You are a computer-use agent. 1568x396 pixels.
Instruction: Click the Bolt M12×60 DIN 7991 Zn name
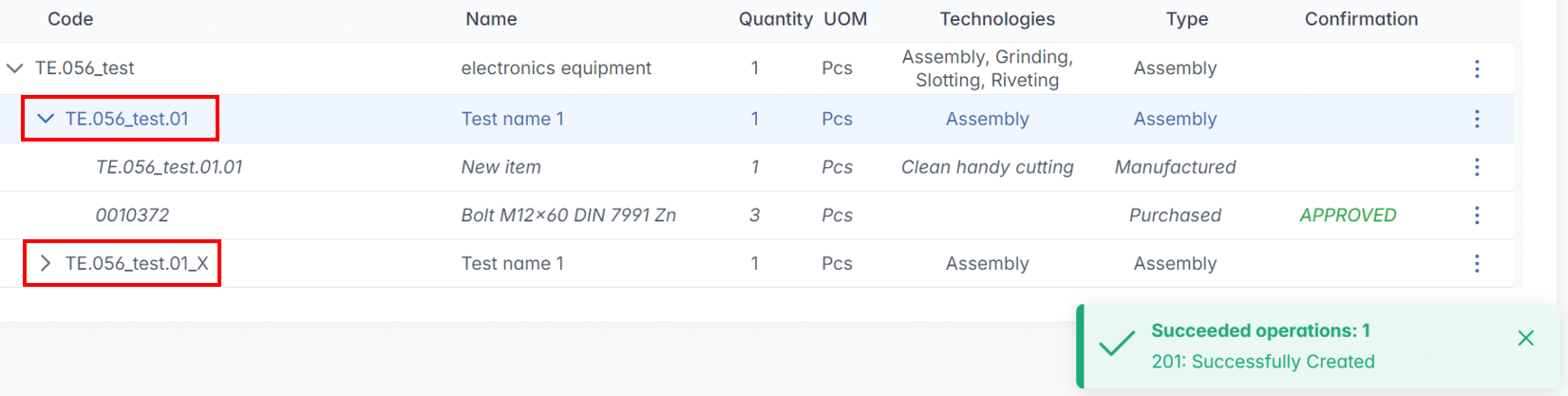coord(568,216)
